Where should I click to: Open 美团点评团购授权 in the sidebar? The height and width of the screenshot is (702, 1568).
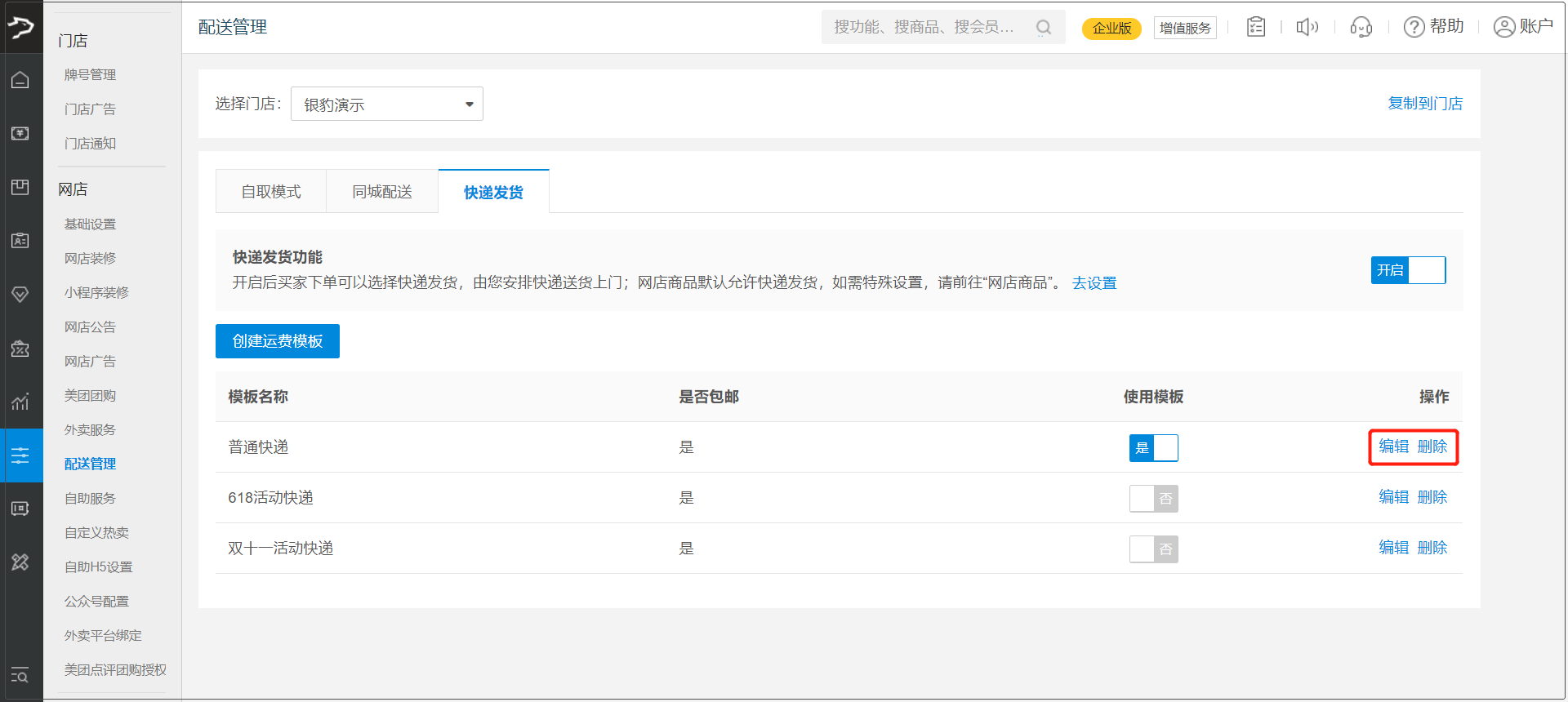click(x=116, y=669)
